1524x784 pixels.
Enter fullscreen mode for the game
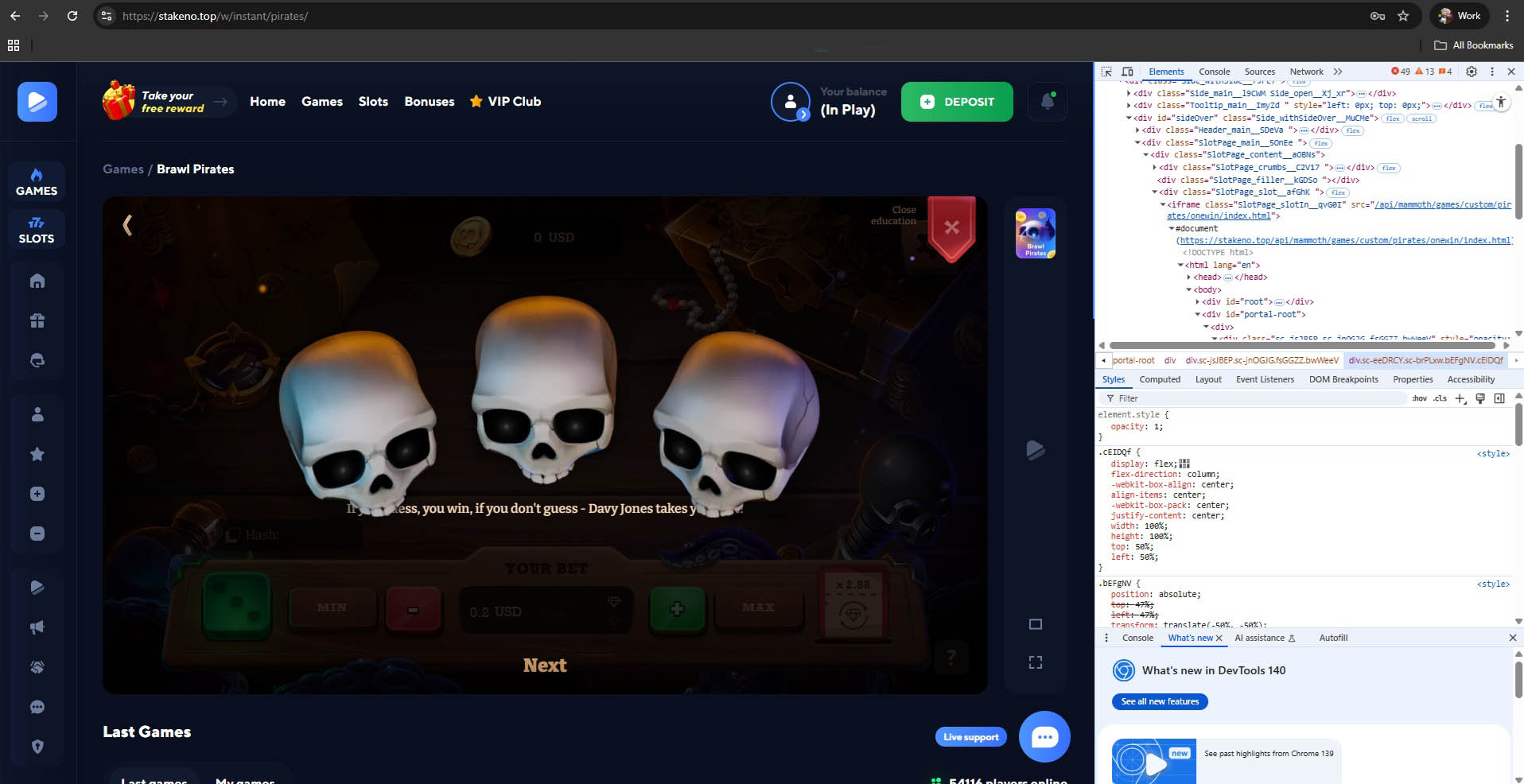[1035, 662]
